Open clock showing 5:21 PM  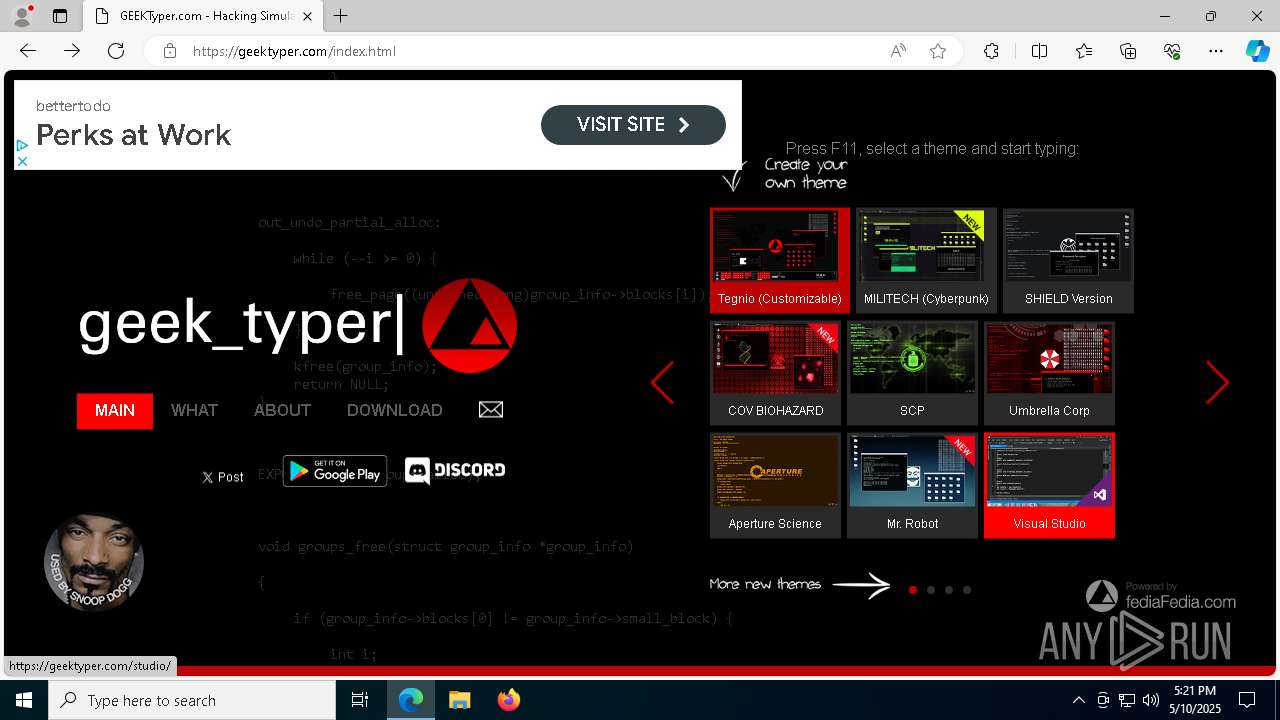pos(1195,700)
